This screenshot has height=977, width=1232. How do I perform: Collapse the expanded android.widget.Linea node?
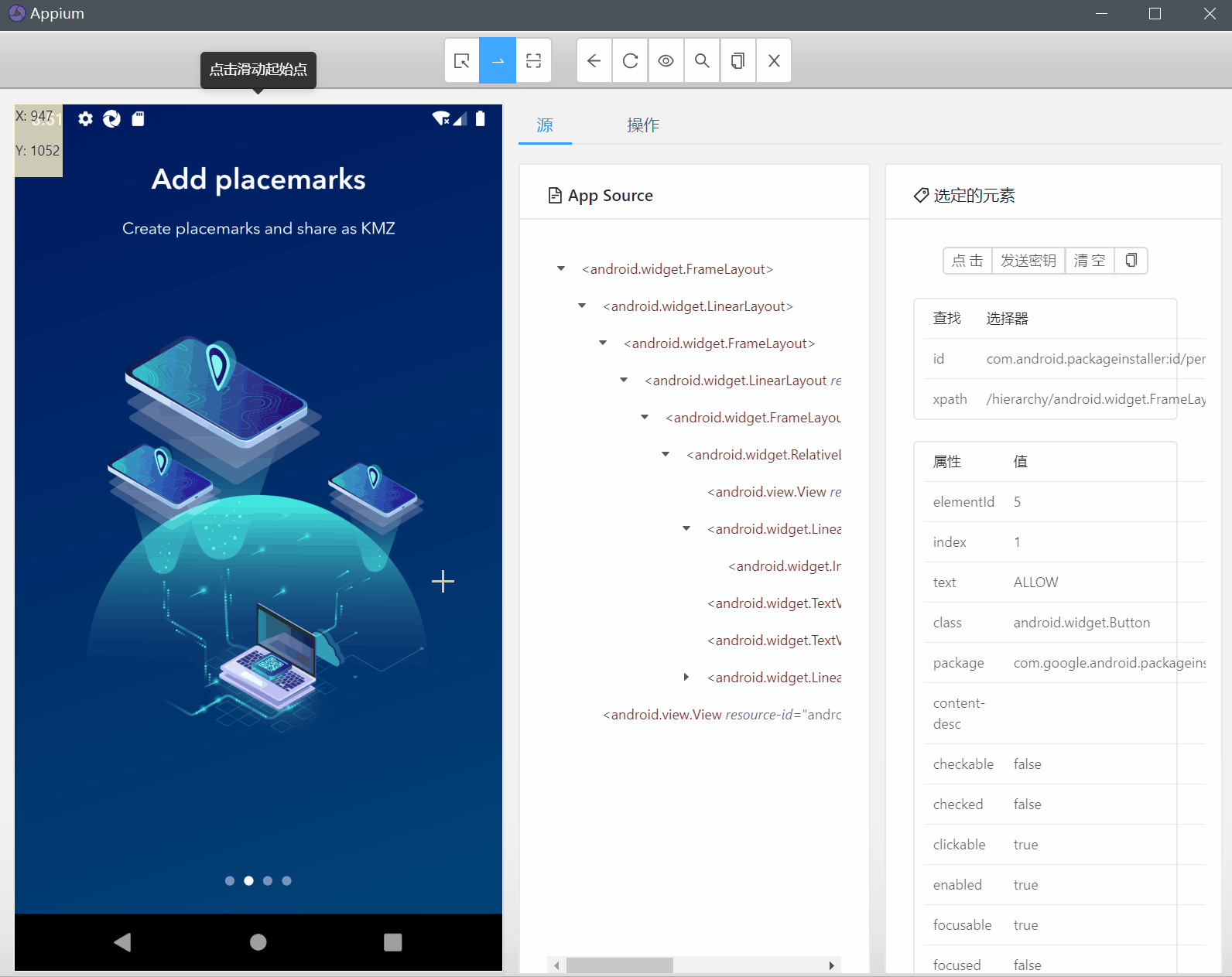click(x=686, y=528)
